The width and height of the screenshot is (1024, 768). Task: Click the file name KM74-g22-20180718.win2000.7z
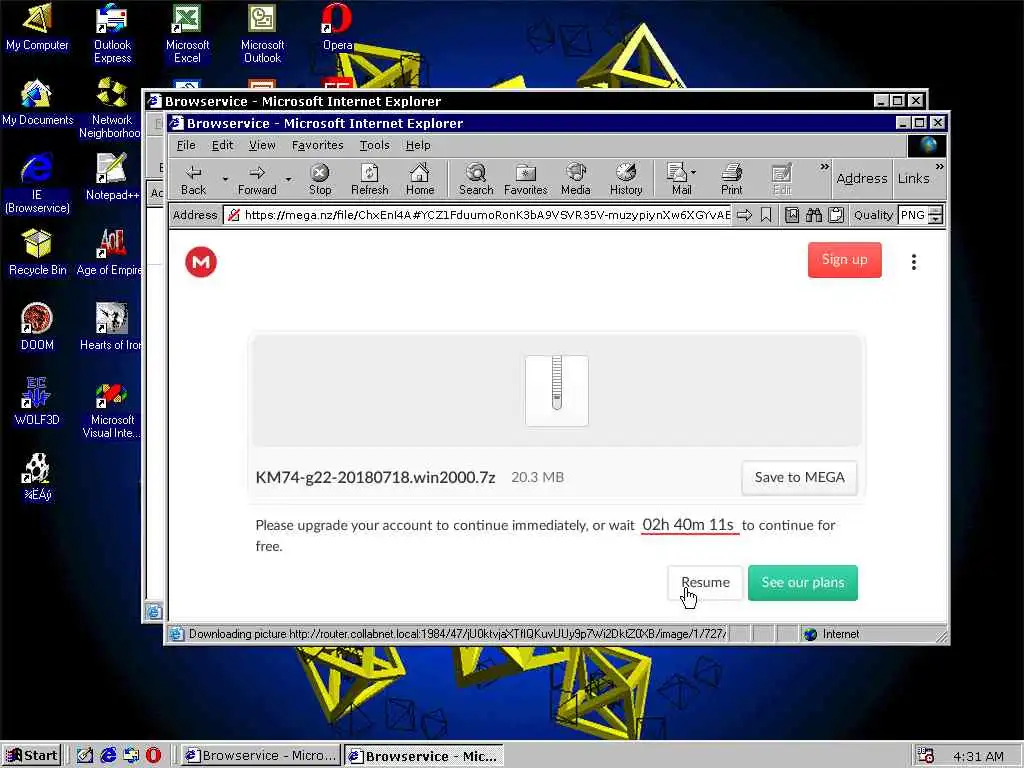(376, 477)
